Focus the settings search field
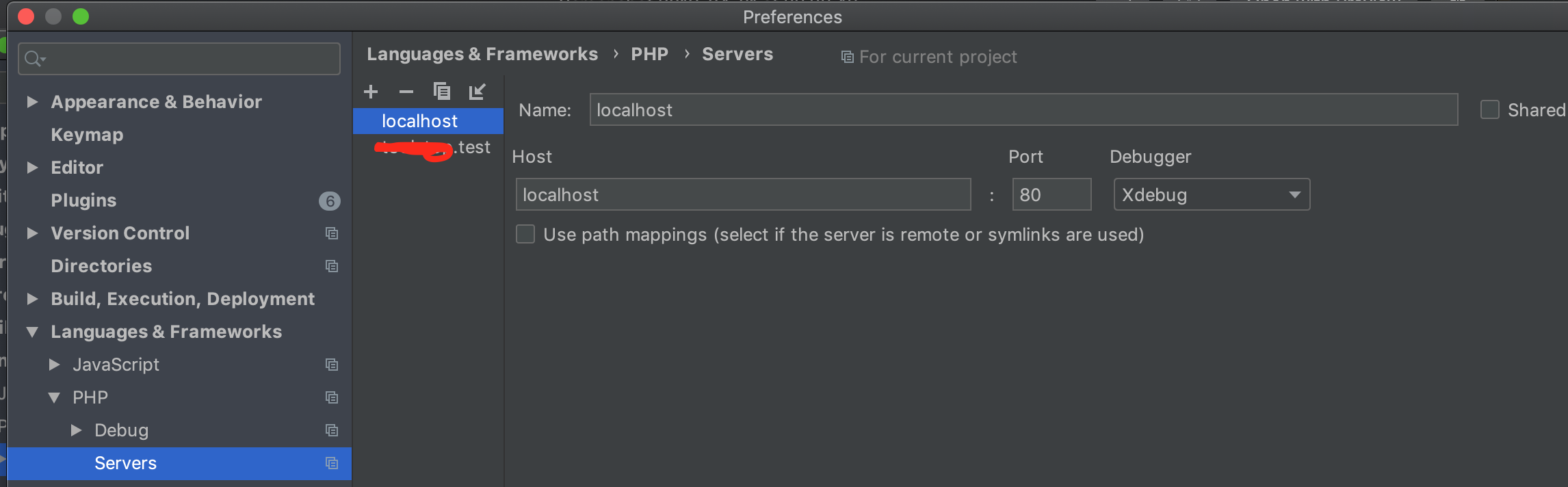 (x=179, y=59)
